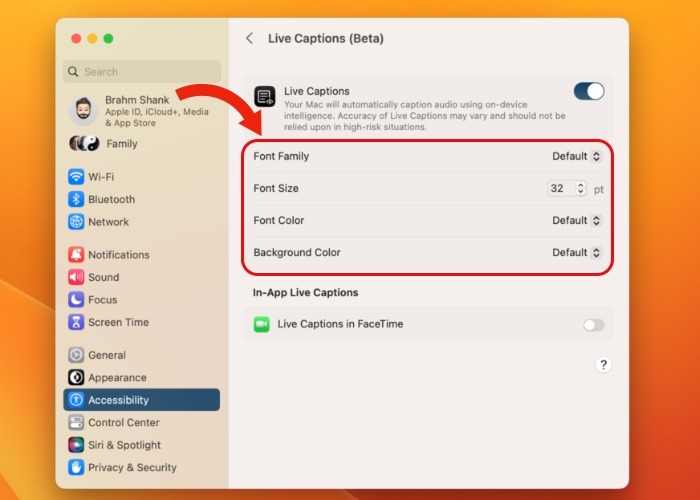Image resolution: width=700 pixels, height=500 pixels.
Task: Open Privacy & Security settings
Action: pos(142,467)
